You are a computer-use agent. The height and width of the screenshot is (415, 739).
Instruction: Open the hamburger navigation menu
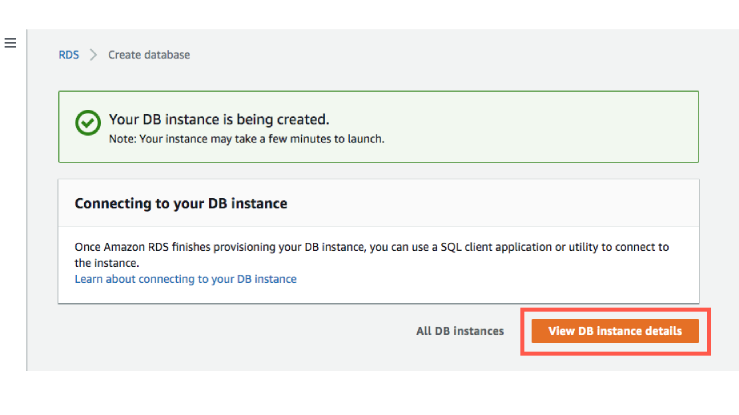point(10,43)
